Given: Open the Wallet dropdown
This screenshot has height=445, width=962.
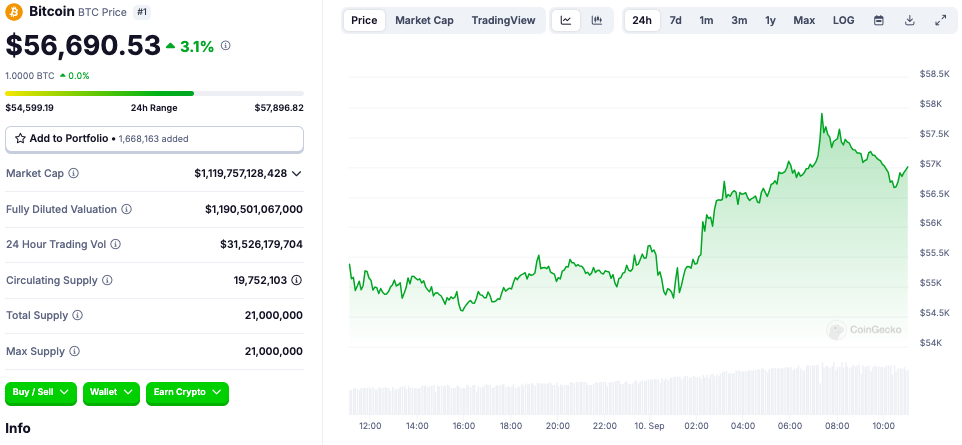Looking at the screenshot, I should [x=112, y=393].
